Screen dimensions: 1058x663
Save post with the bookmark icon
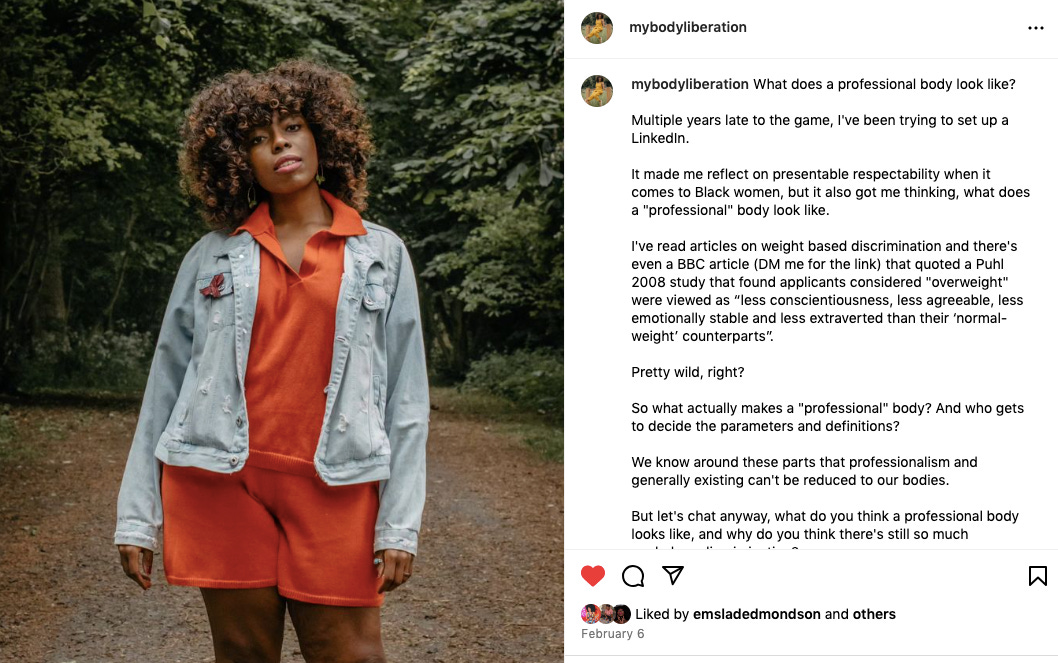[x=1037, y=575]
